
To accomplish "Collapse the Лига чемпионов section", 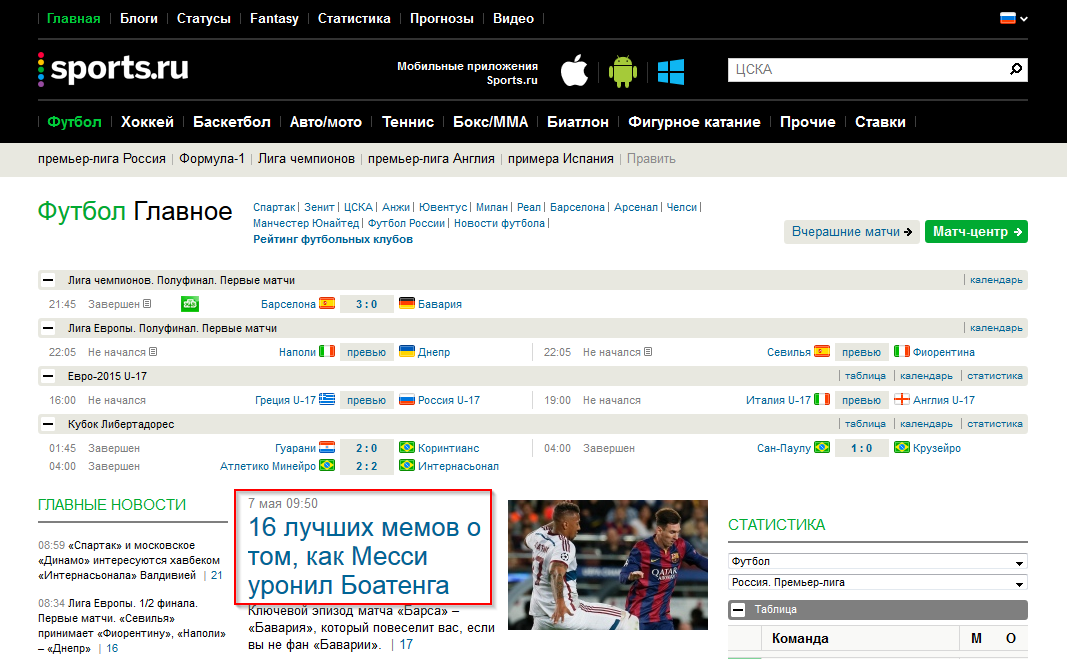I will tap(48, 280).
